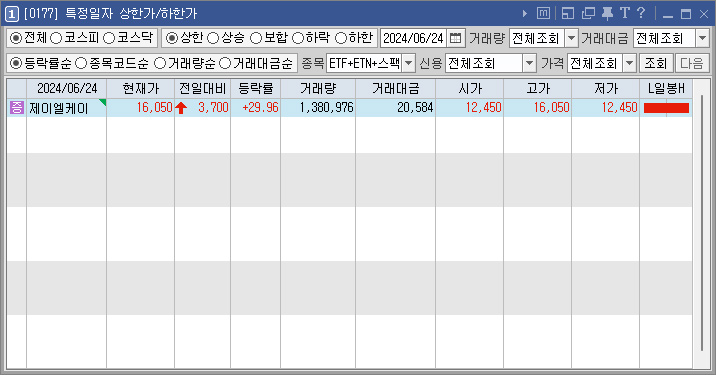This screenshot has width=716, height=375.
Task: Click the rate value +29.96
Action: (260, 107)
